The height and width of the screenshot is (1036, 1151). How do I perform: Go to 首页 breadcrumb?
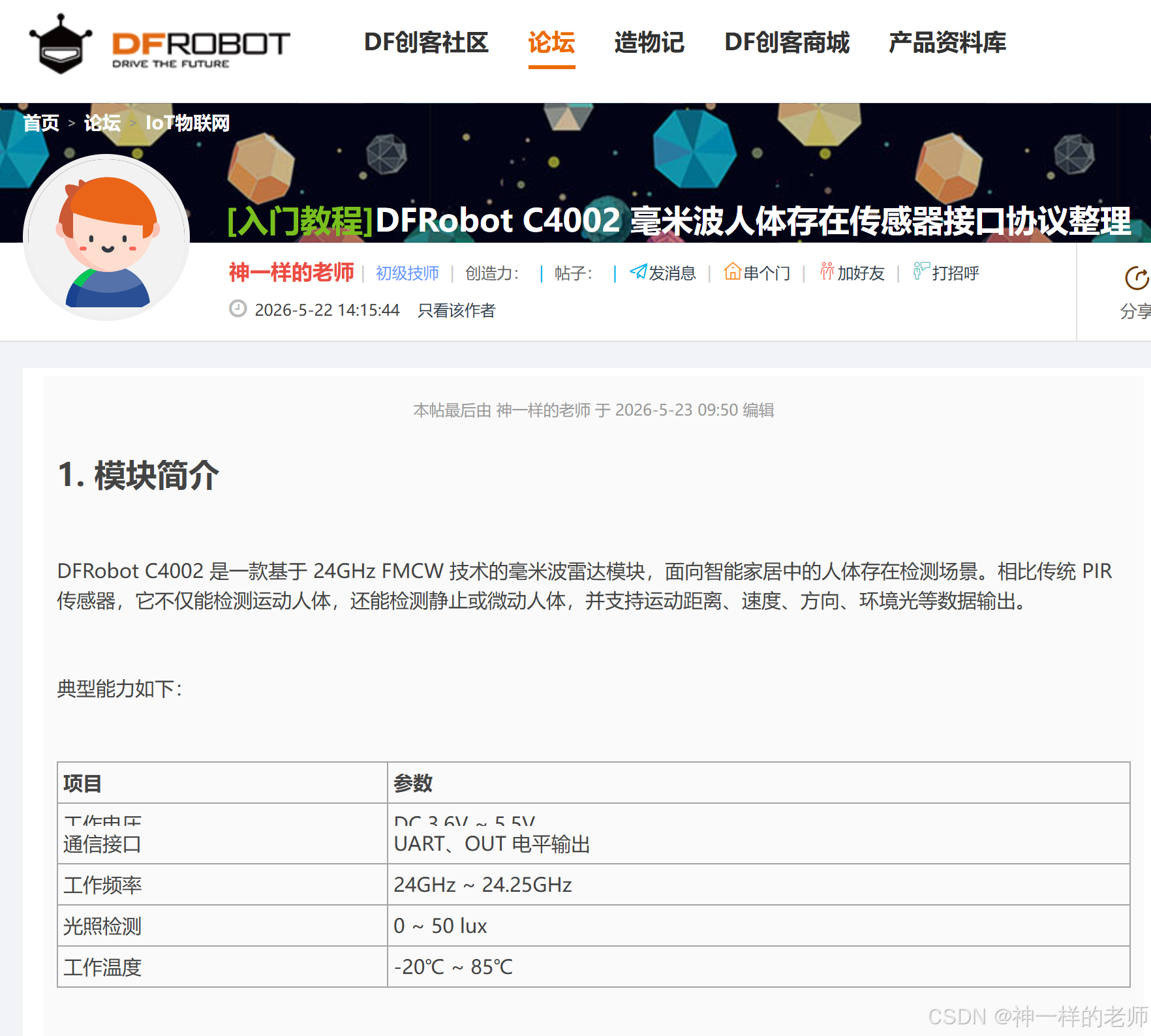[41, 123]
